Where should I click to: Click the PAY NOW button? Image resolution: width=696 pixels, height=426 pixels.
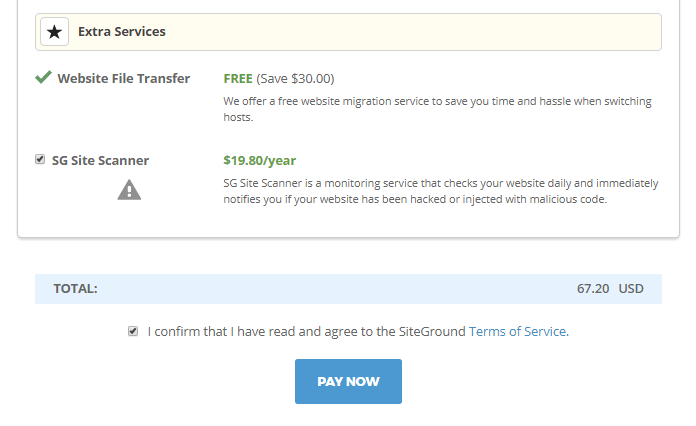point(348,382)
